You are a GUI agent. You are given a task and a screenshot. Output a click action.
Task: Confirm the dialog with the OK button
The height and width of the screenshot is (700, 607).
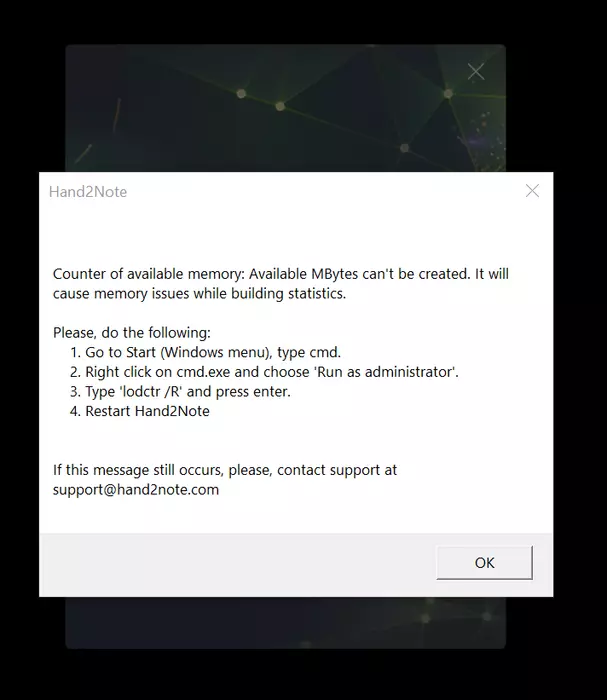click(484, 562)
